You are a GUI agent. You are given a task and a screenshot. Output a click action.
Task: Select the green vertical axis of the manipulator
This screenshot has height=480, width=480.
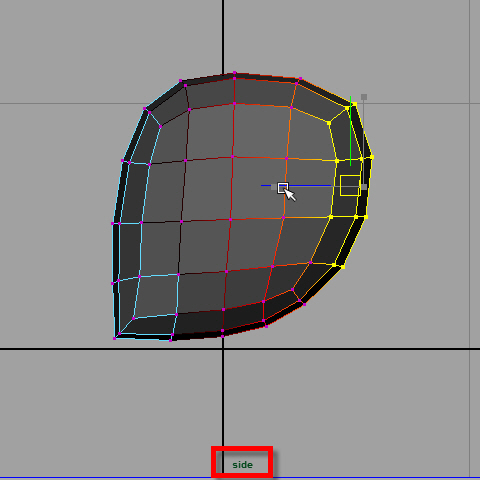click(350, 131)
